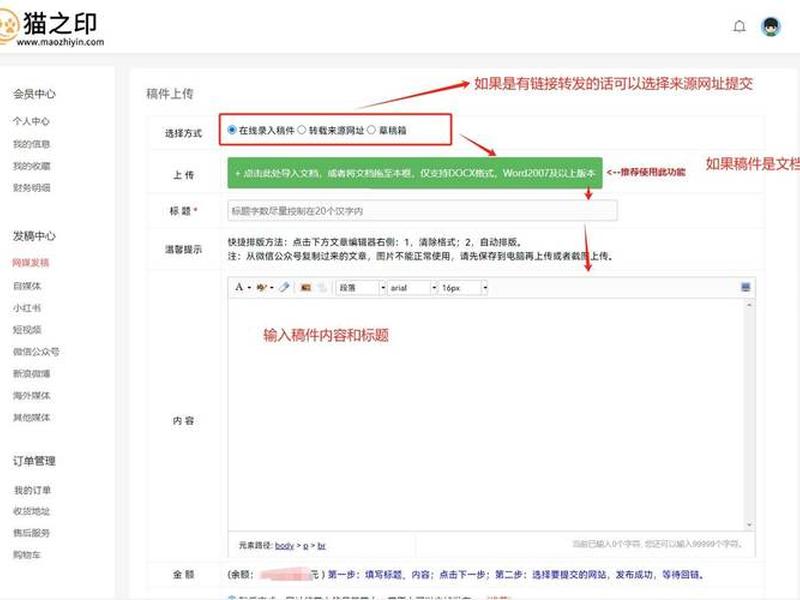Go to 新浪微博 in sidebar
Image resolution: width=800 pixels, height=600 pixels.
tap(31, 373)
